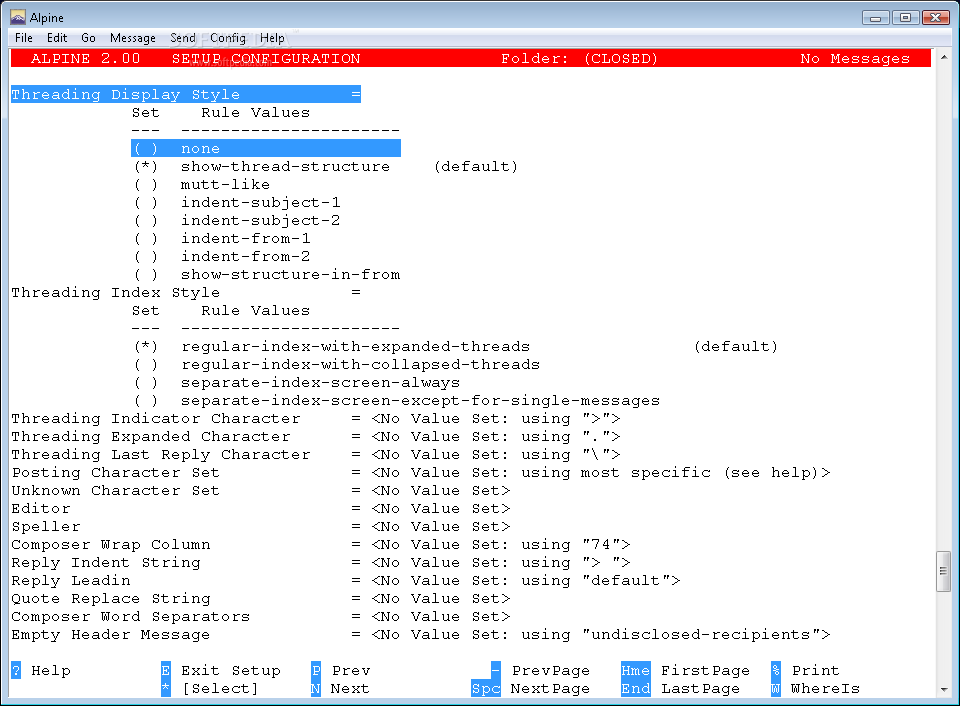Open the File menu

[x=24, y=38]
